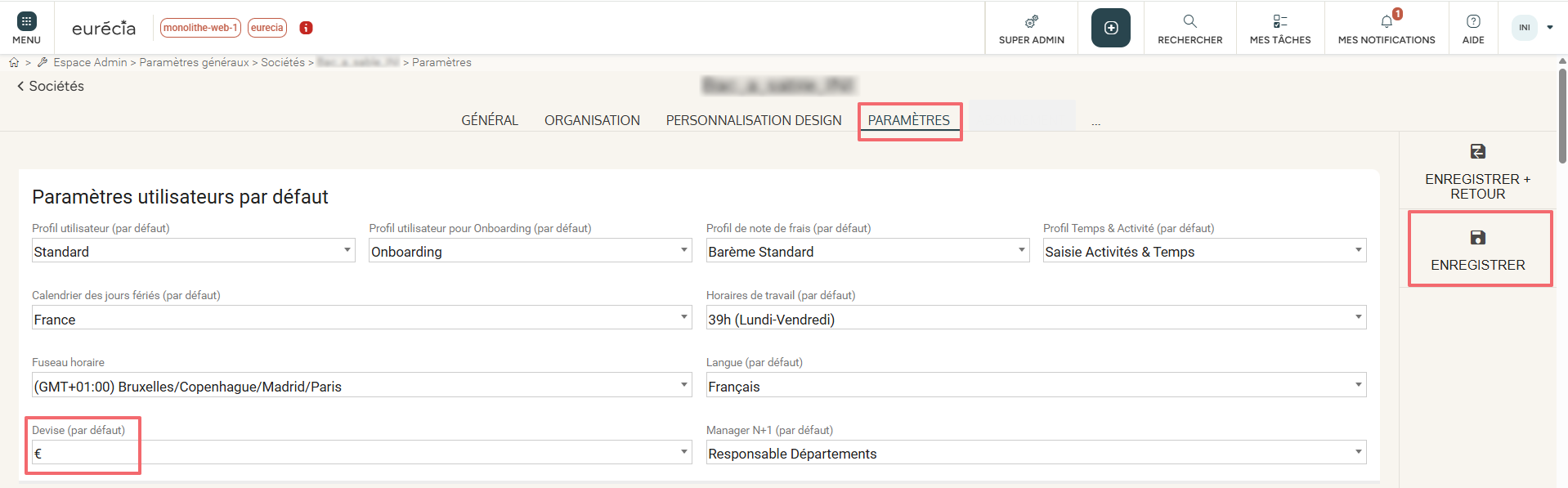Image resolution: width=1568 pixels, height=488 pixels.
Task: Open Profil utilisateur dropdown showing Standard
Action: click(x=193, y=251)
